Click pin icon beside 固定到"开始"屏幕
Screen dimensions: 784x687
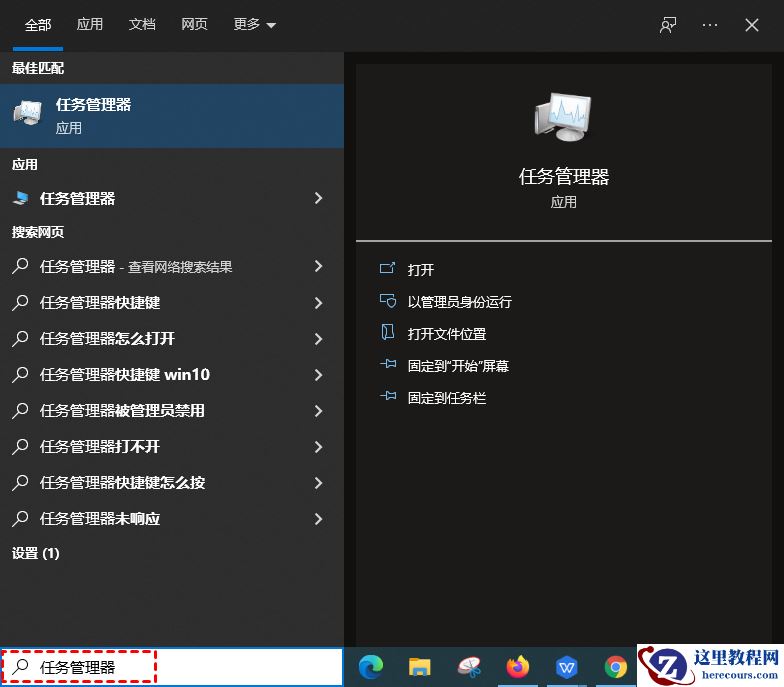(x=388, y=364)
